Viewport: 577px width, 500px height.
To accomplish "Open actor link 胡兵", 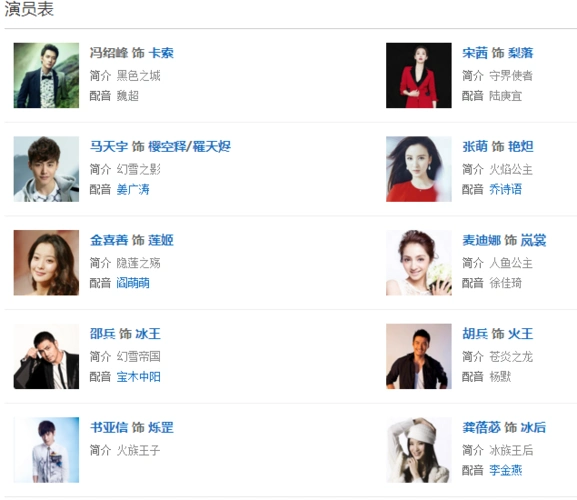I will point(475,334).
